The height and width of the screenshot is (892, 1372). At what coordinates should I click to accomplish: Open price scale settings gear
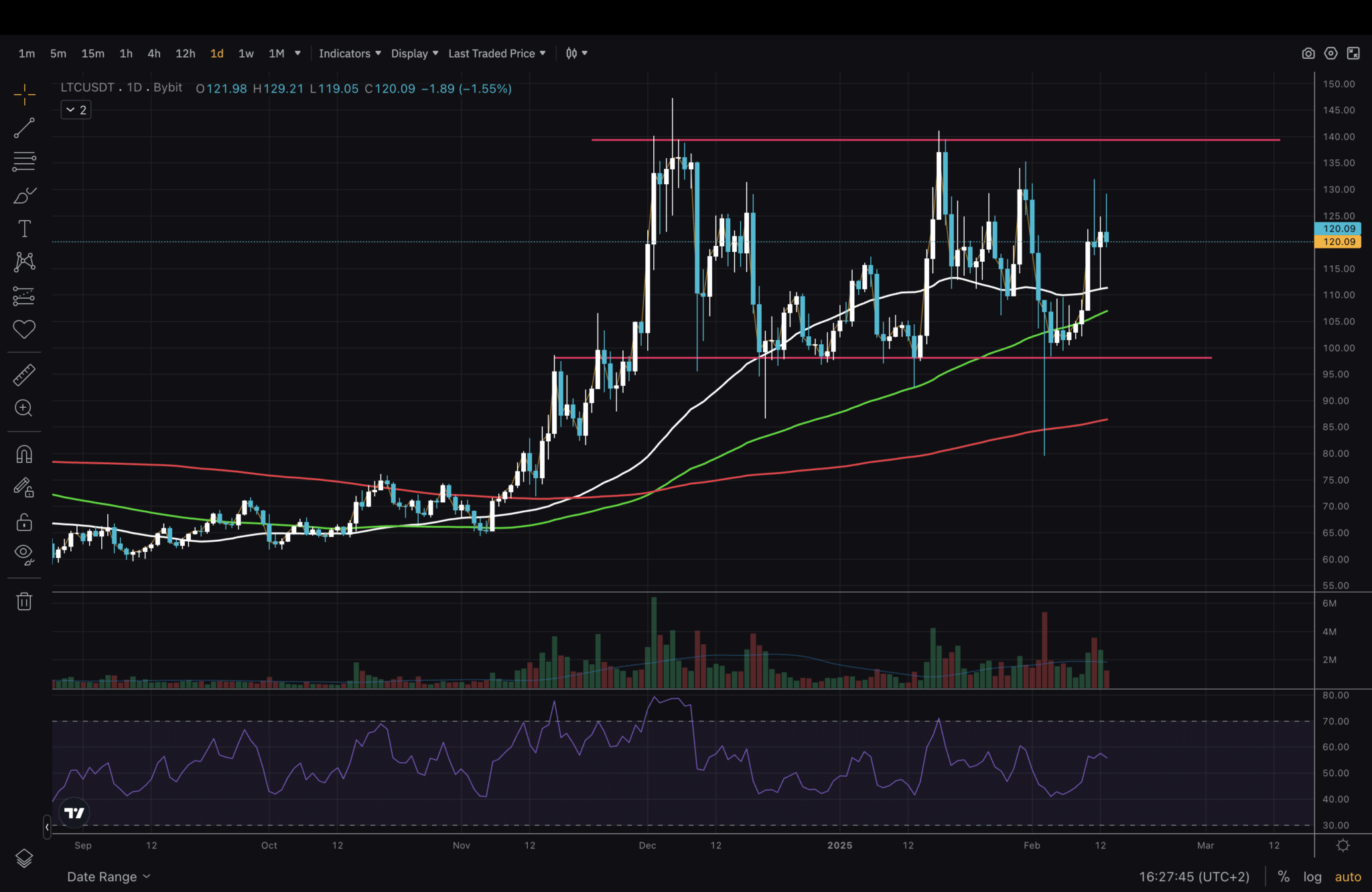click(x=1343, y=845)
